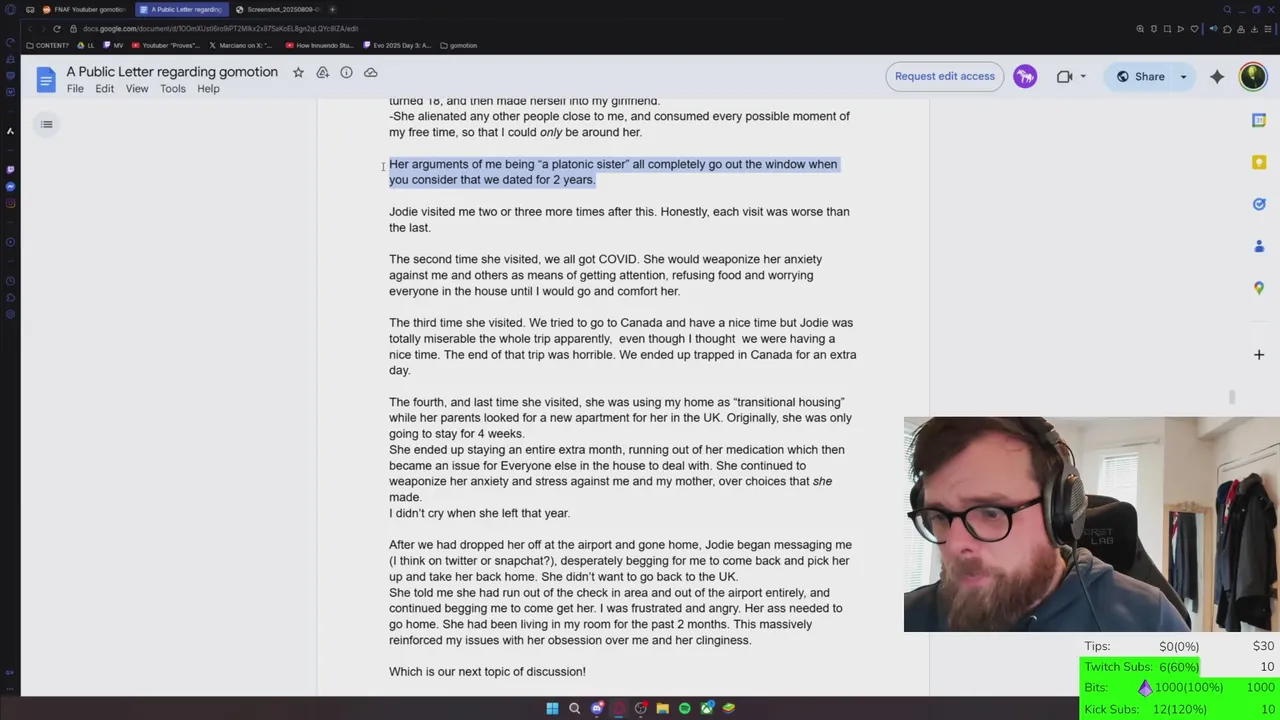This screenshot has width=1280, height=720.
Task: Open Spotify from the taskbar
Action: pos(685,708)
